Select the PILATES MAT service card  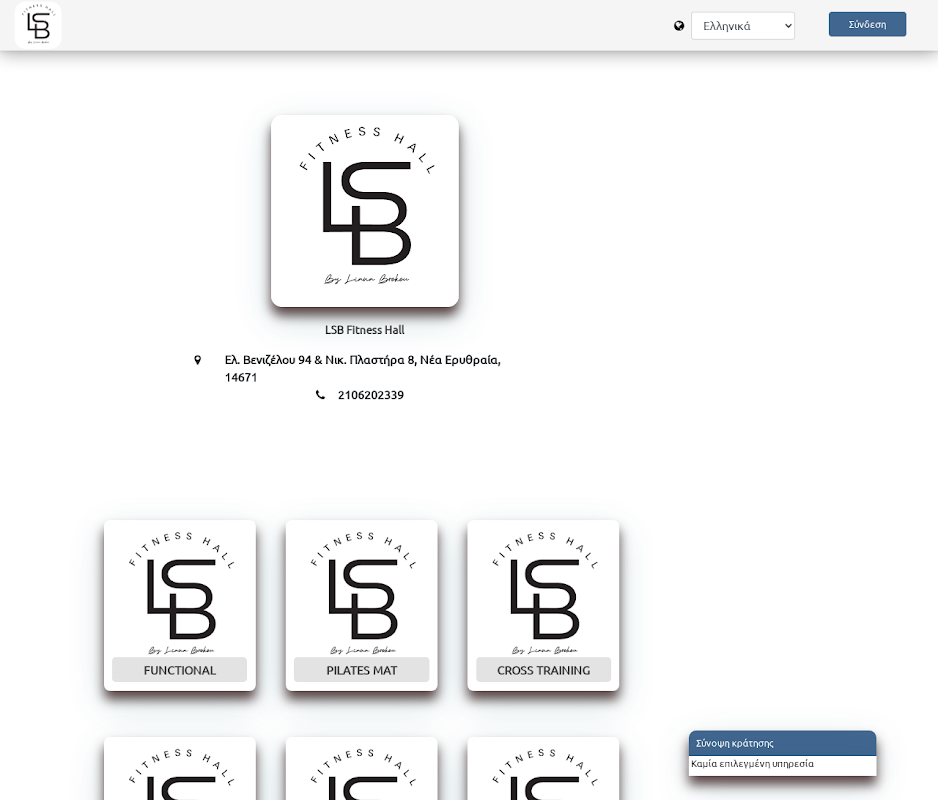point(362,606)
